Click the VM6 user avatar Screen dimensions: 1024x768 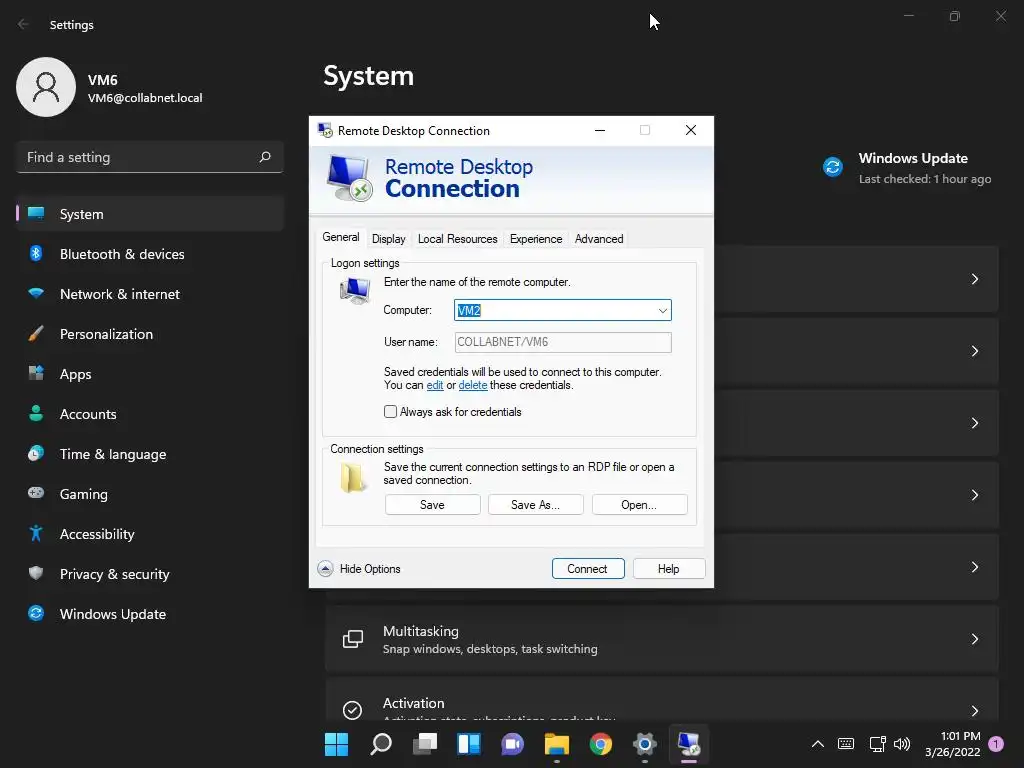[x=46, y=87]
